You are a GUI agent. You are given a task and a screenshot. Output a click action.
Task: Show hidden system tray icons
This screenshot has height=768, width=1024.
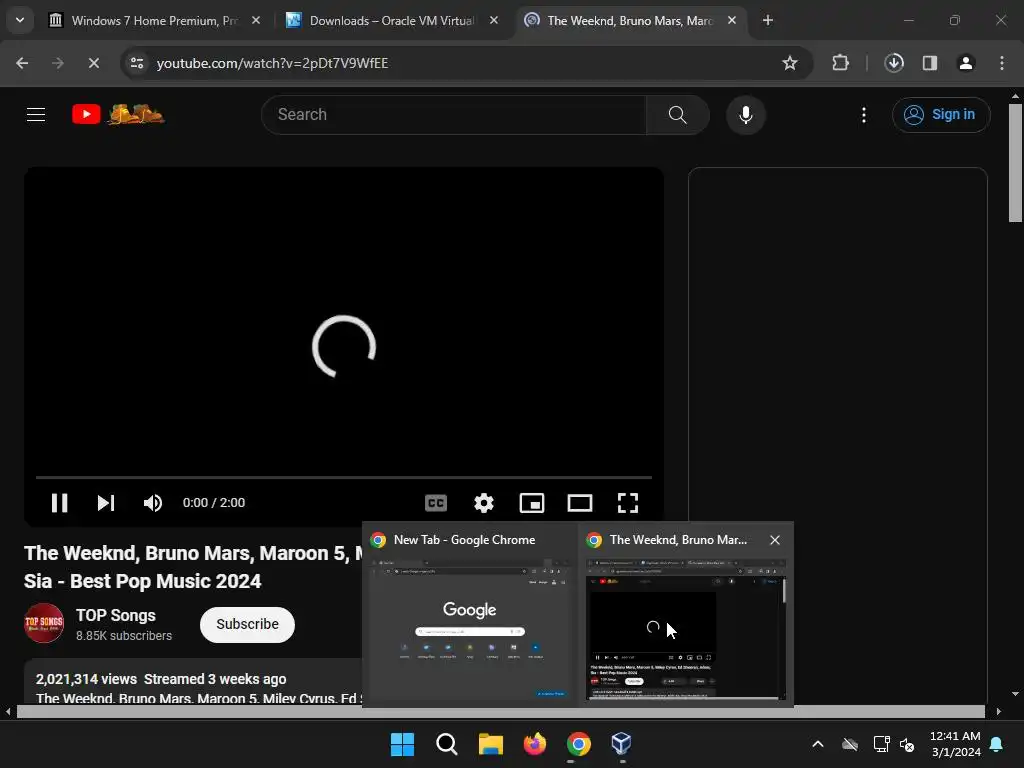(x=818, y=744)
